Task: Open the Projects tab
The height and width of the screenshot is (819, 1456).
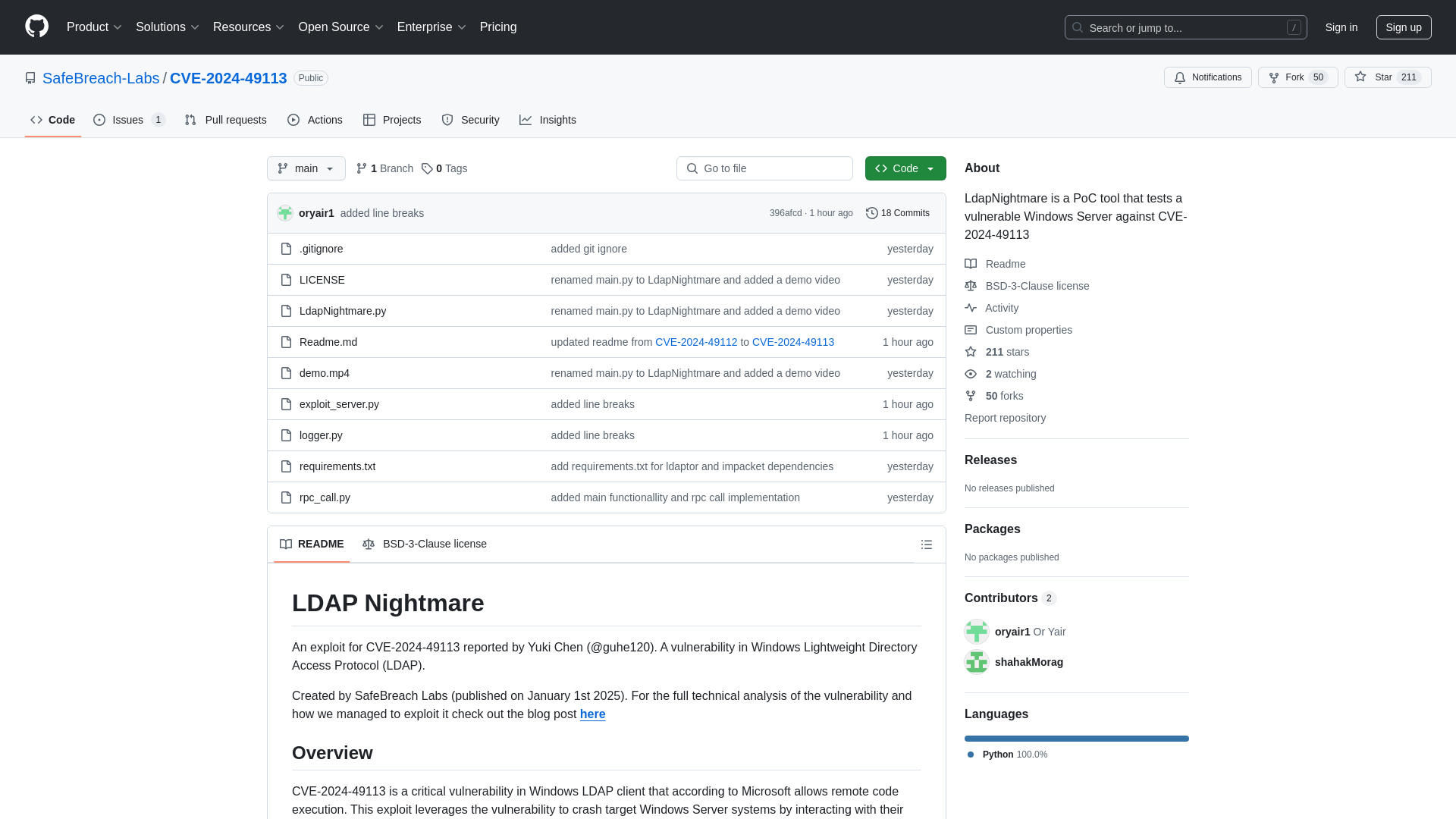Action: [392, 120]
